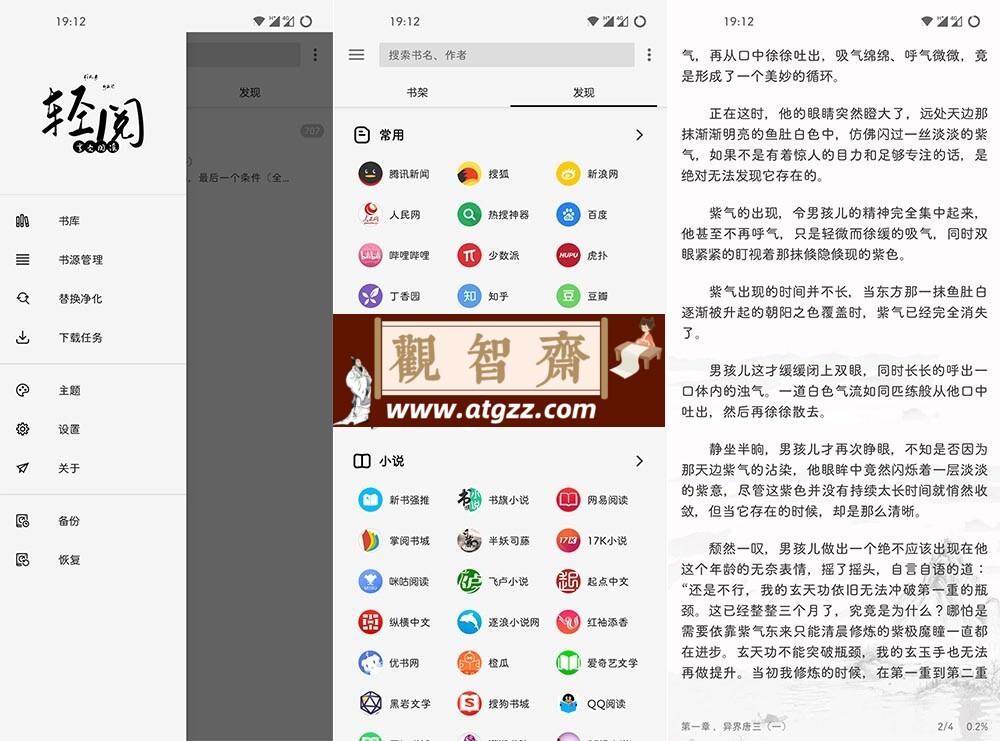The height and width of the screenshot is (741, 1000).
Task: Tap the 0.2% reading progress in the reader
Action: coord(977,726)
